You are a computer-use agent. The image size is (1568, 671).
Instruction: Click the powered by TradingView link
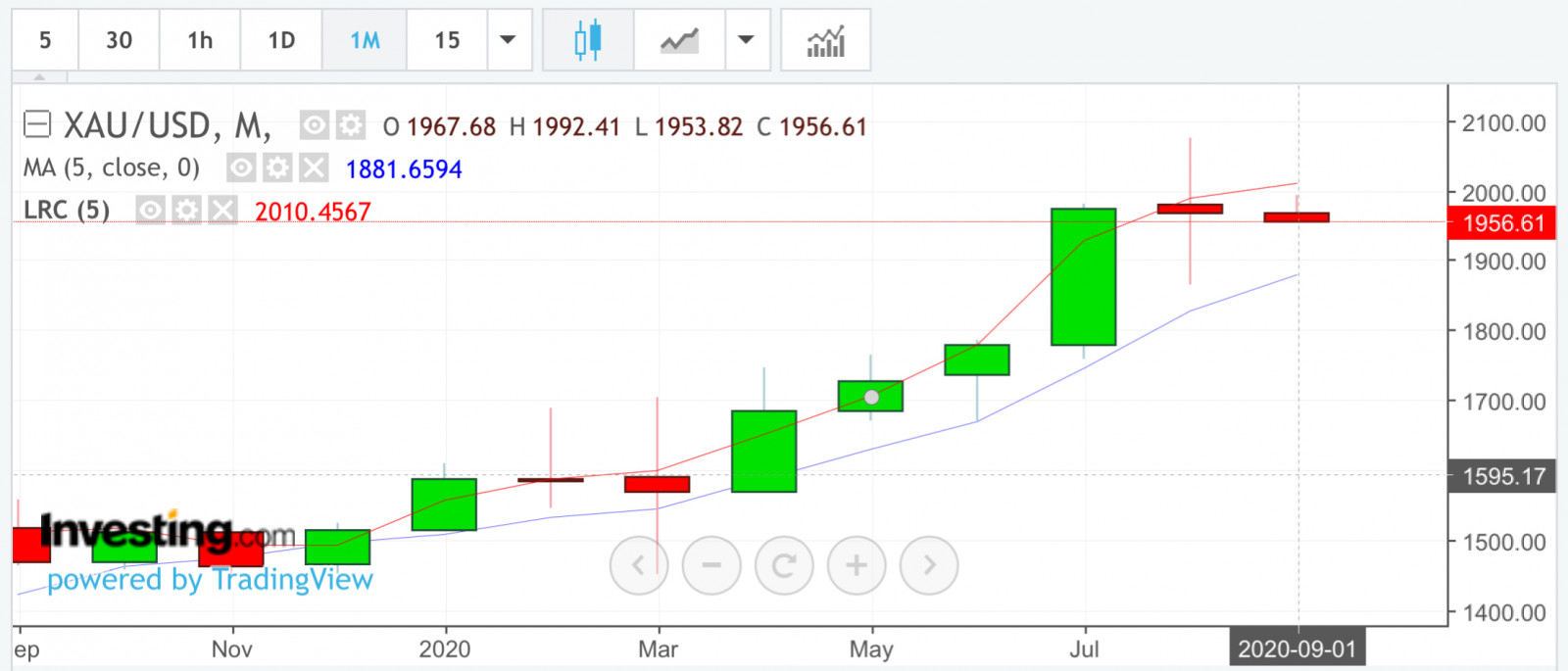pyautogui.click(x=210, y=579)
